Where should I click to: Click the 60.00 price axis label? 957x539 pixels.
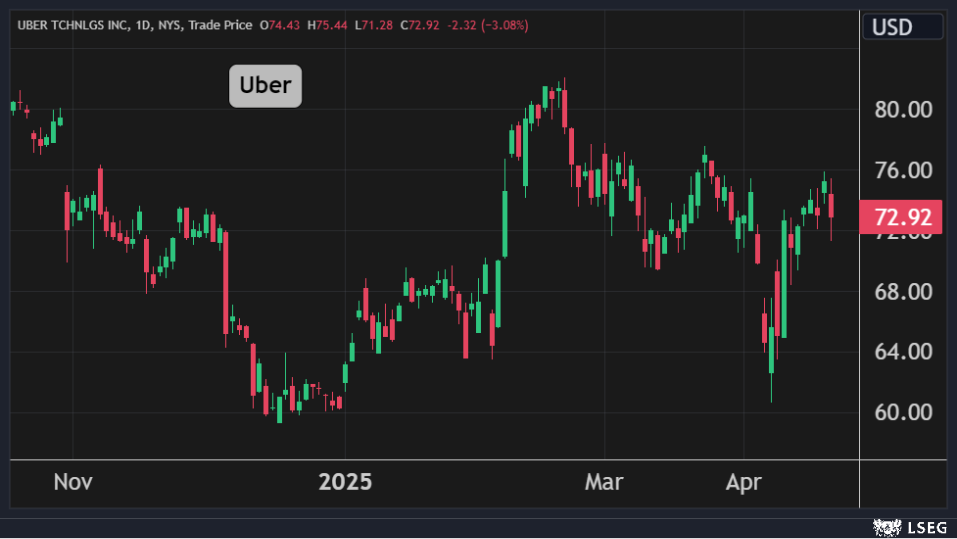click(903, 412)
